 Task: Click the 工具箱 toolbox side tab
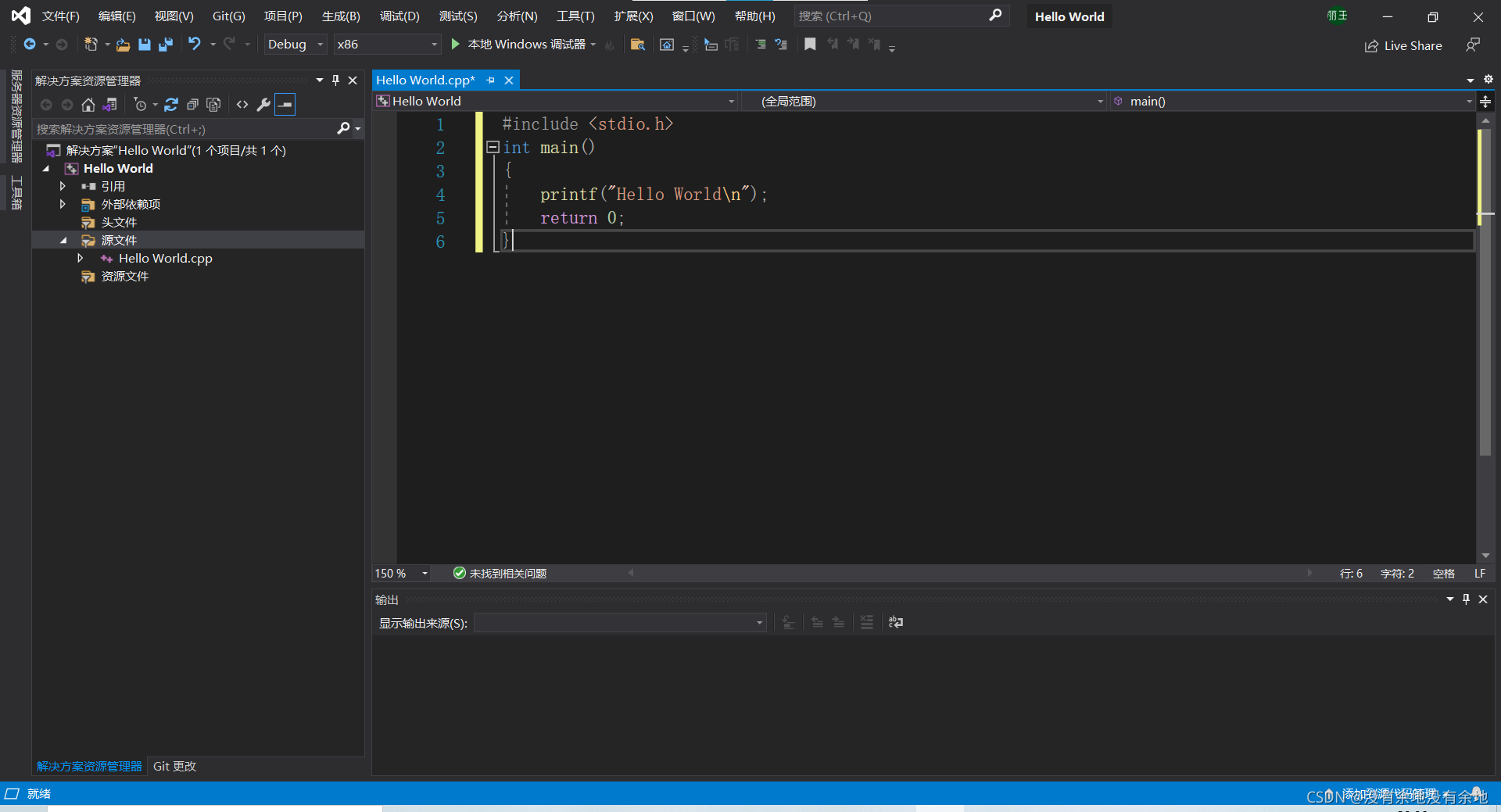pyautogui.click(x=16, y=193)
